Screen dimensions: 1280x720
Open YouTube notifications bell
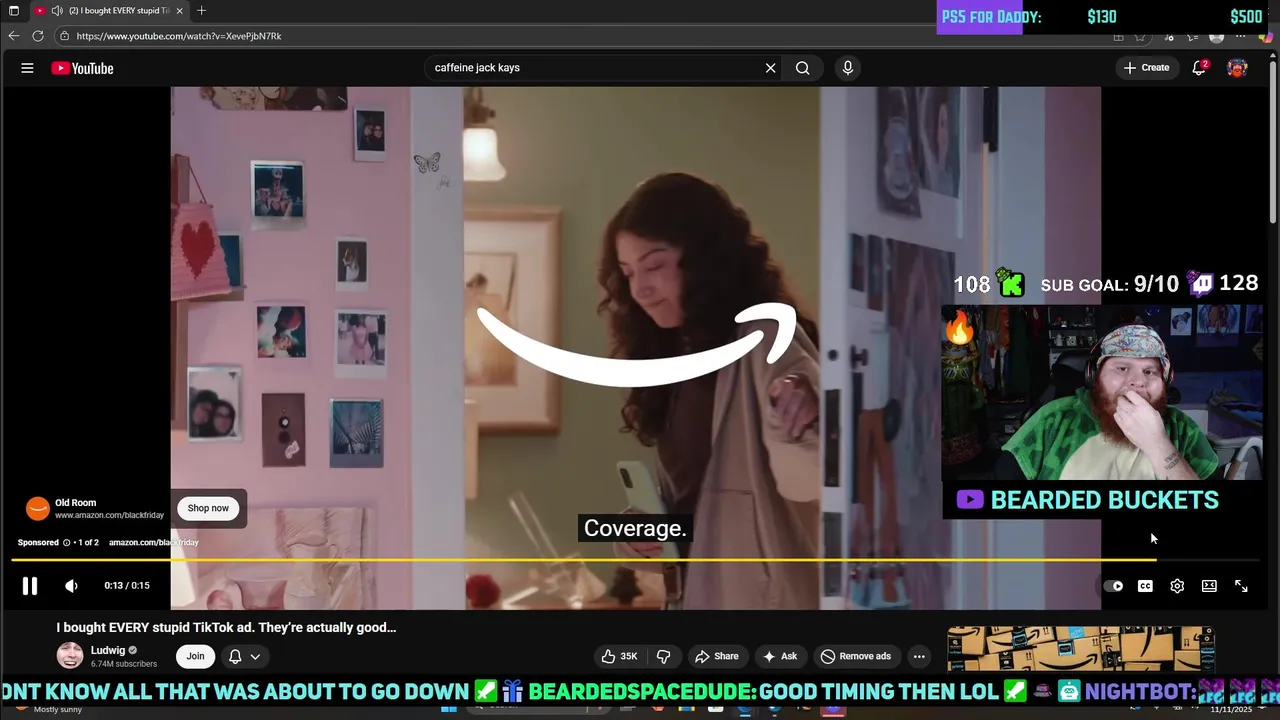pos(1199,68)
